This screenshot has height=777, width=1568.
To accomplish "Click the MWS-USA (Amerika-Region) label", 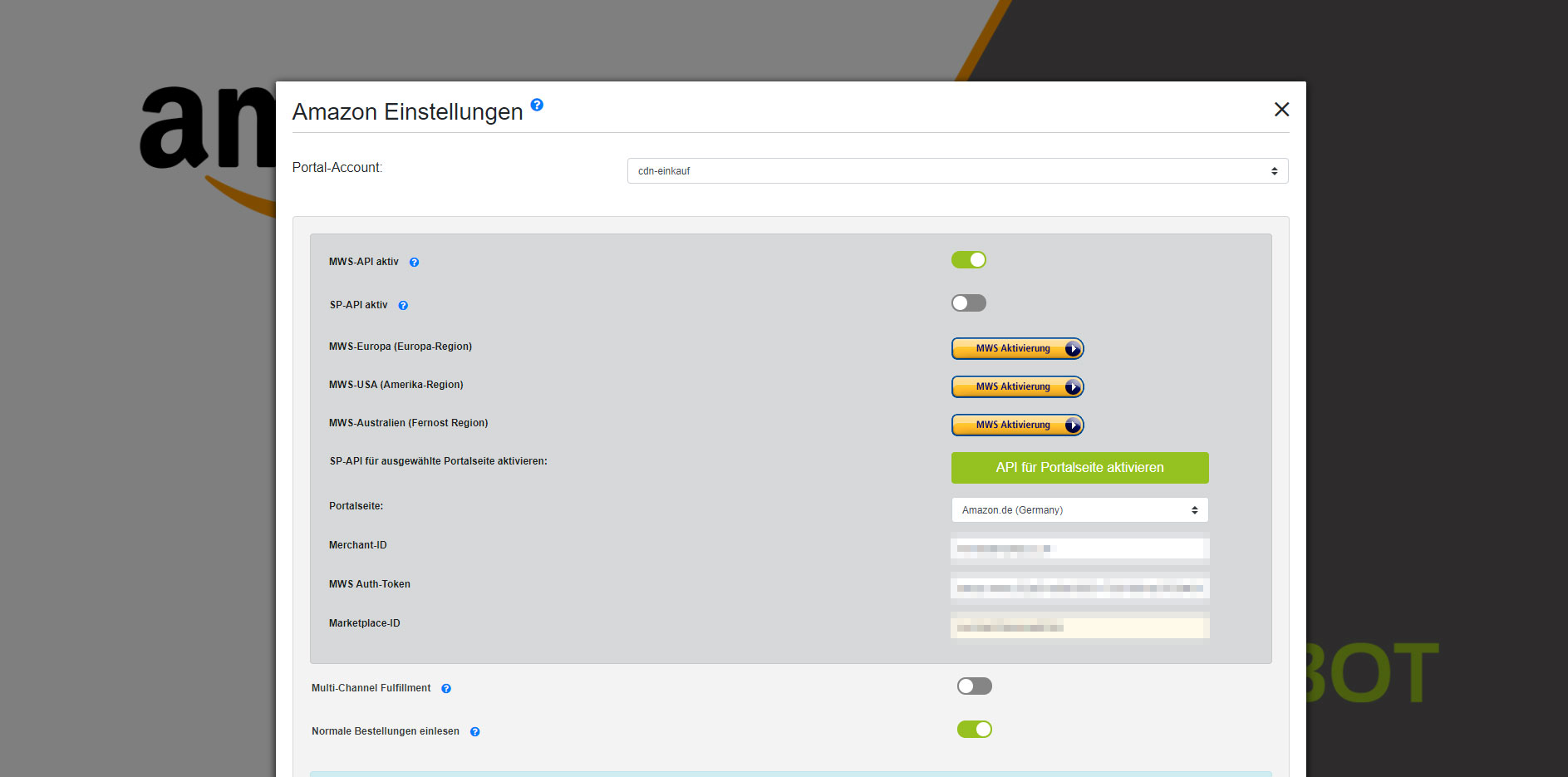I will coord(396,385).
